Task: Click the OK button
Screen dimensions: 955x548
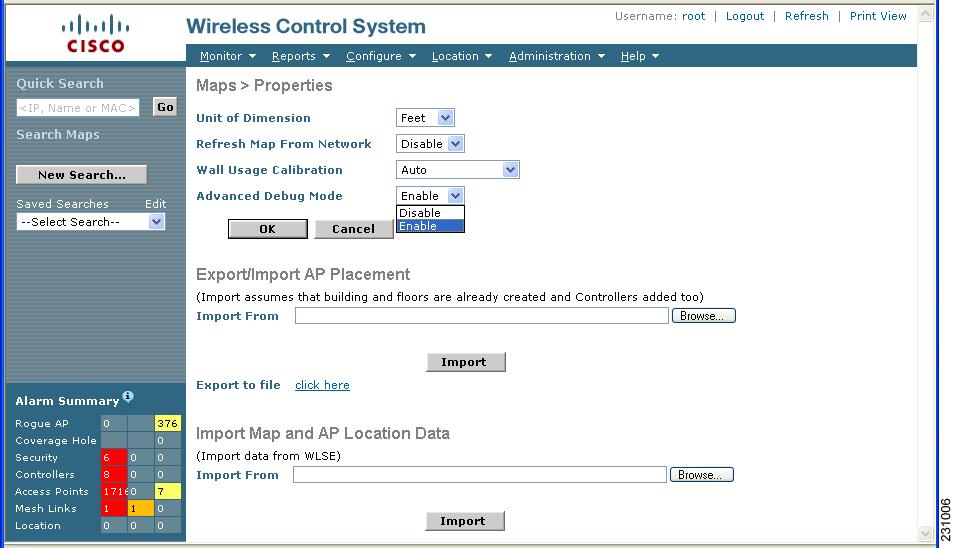Action: tap(267, 229)
